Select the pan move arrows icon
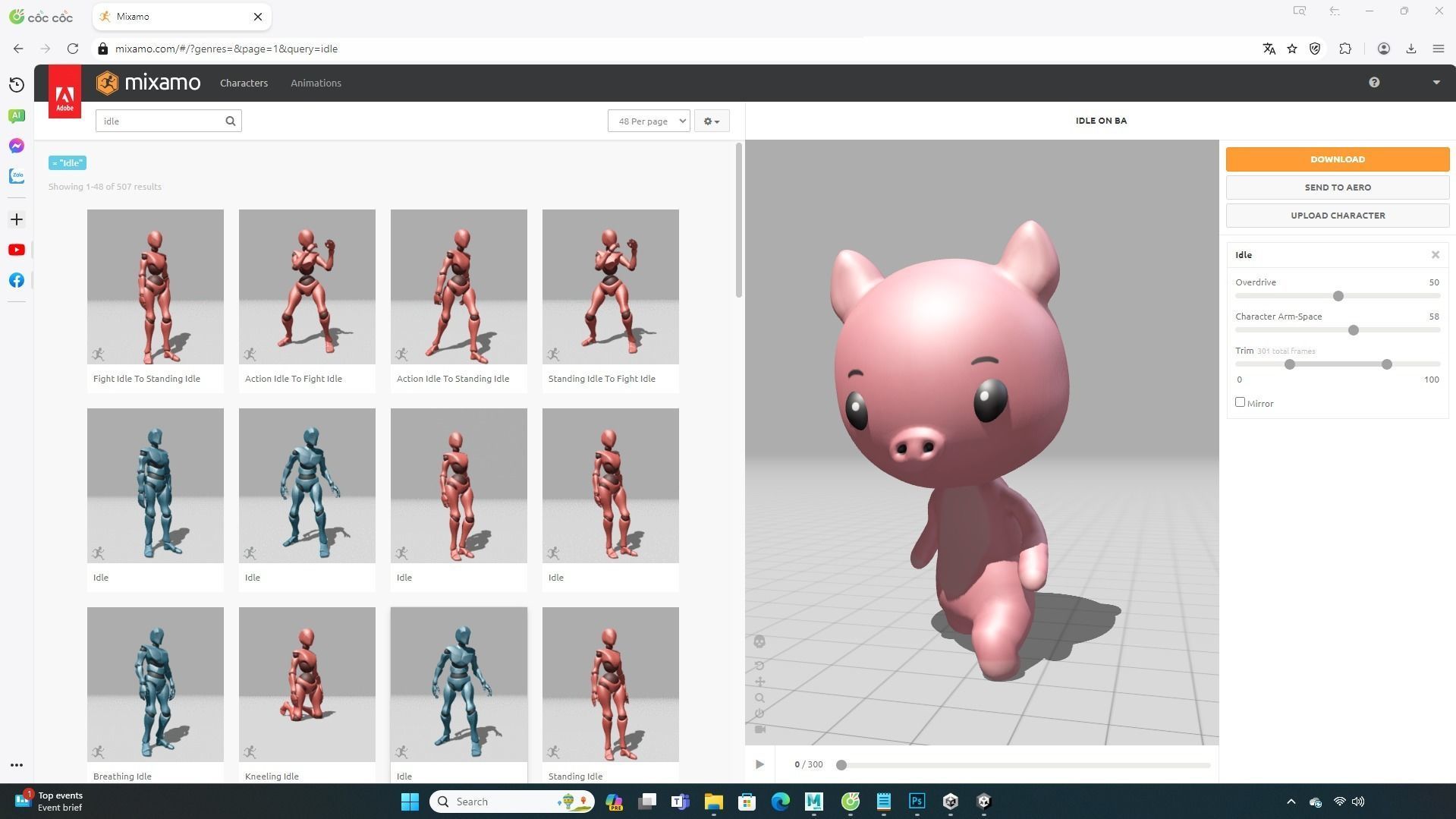Screen dimensions: 1456x819 759,682
